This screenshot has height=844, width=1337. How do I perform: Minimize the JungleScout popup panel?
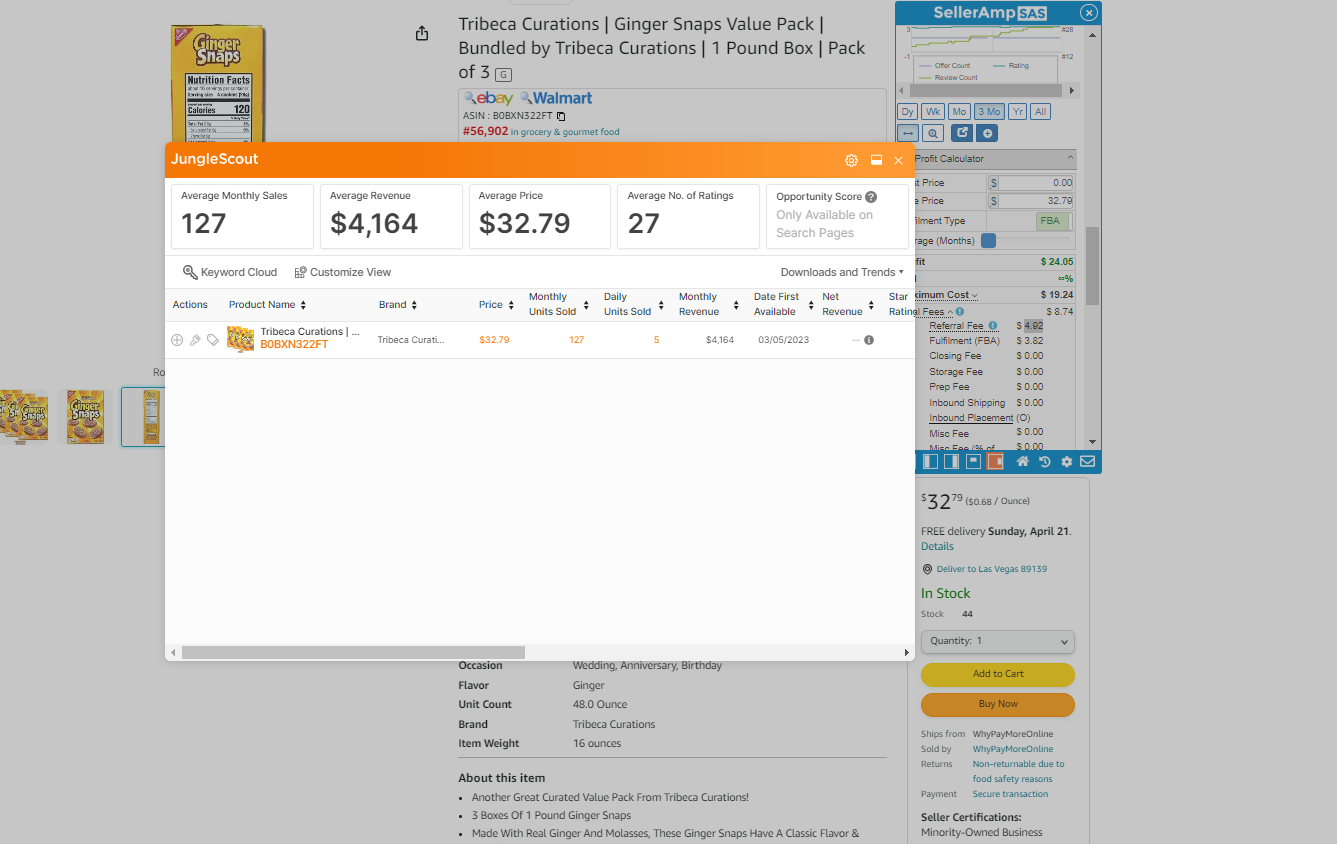click(x=876, y=160)
